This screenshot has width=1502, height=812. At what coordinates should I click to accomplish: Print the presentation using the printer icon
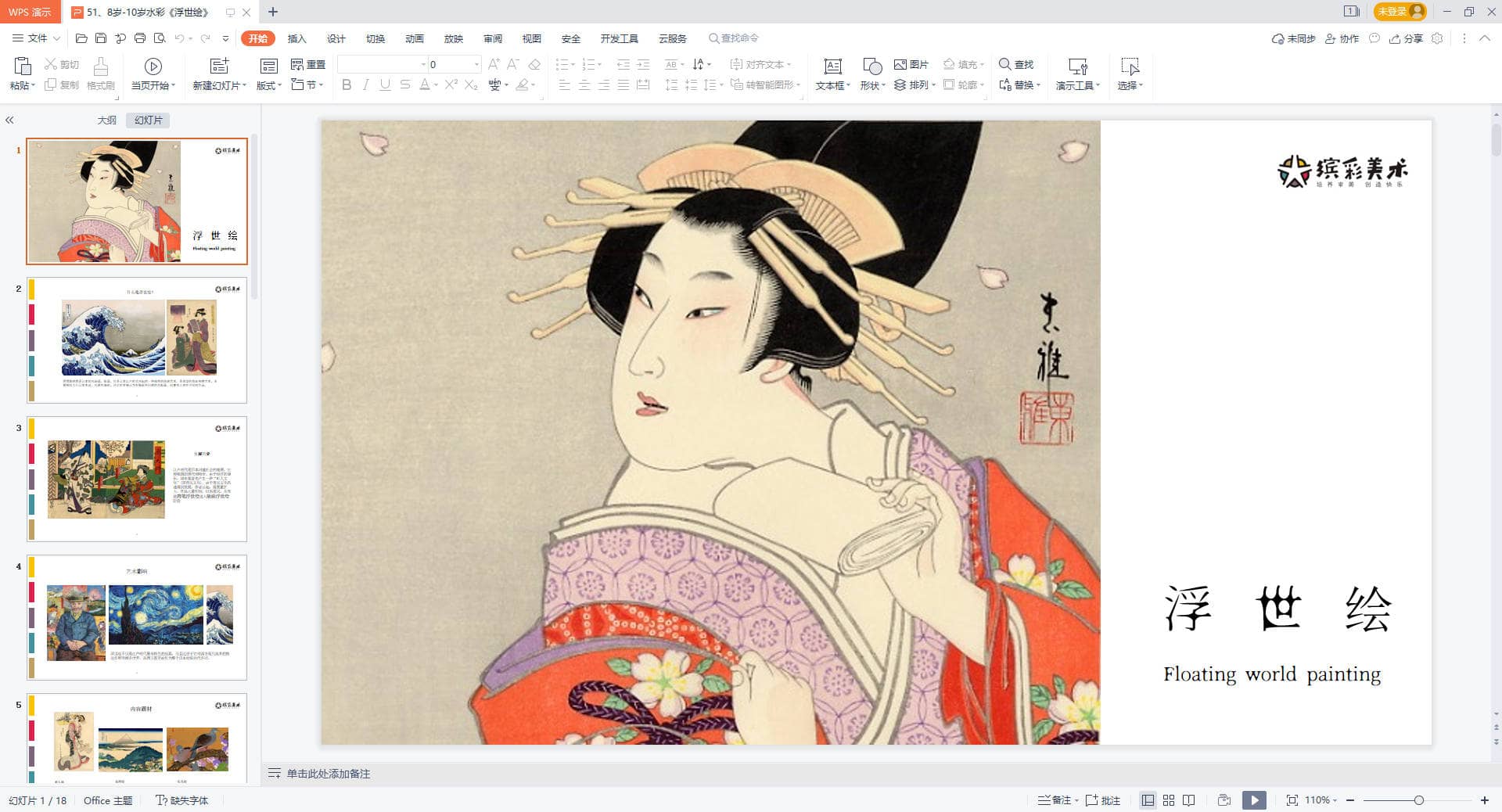coord(140,38)
